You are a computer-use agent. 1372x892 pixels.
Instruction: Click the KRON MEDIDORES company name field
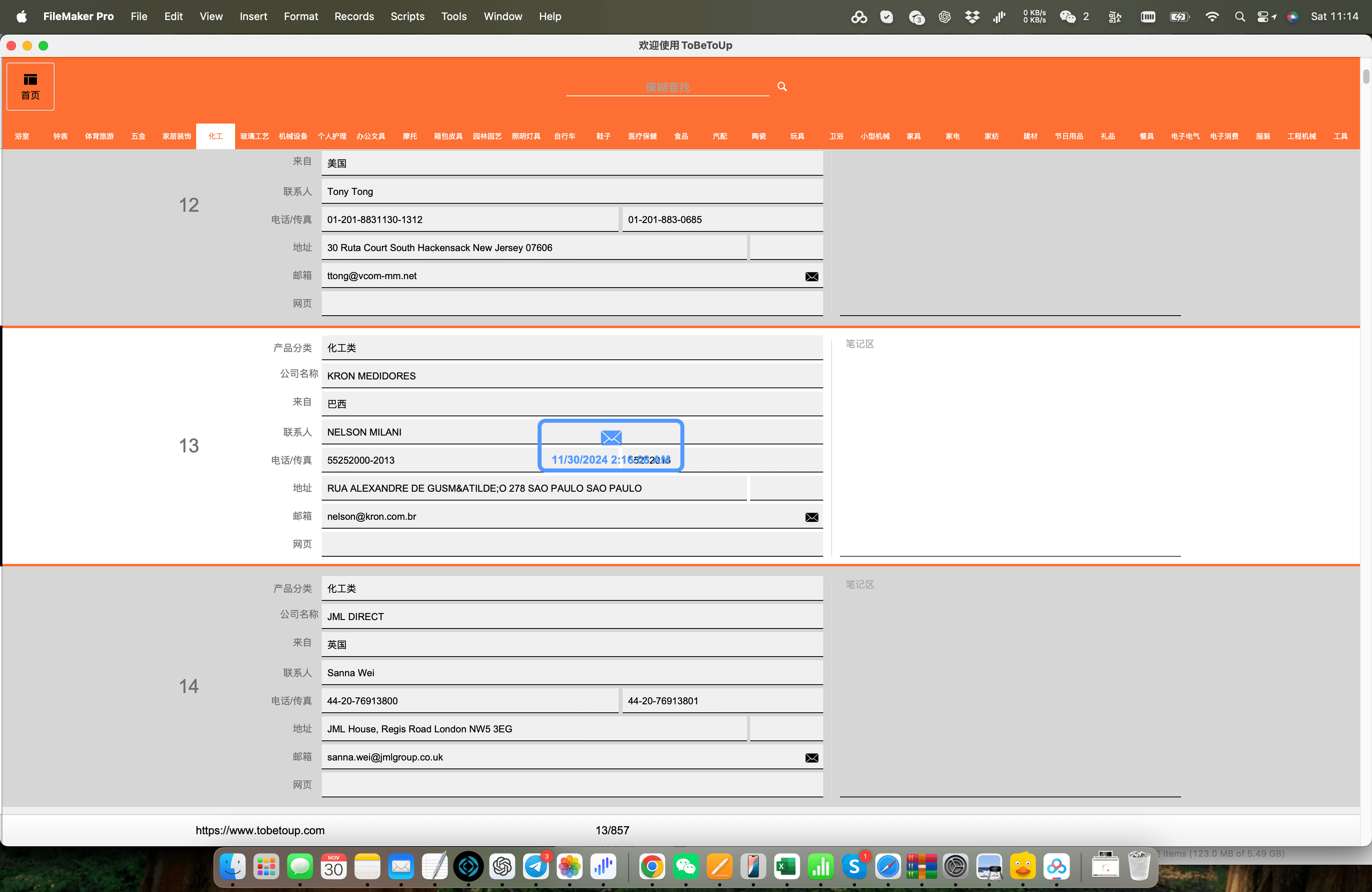(572, 376)
